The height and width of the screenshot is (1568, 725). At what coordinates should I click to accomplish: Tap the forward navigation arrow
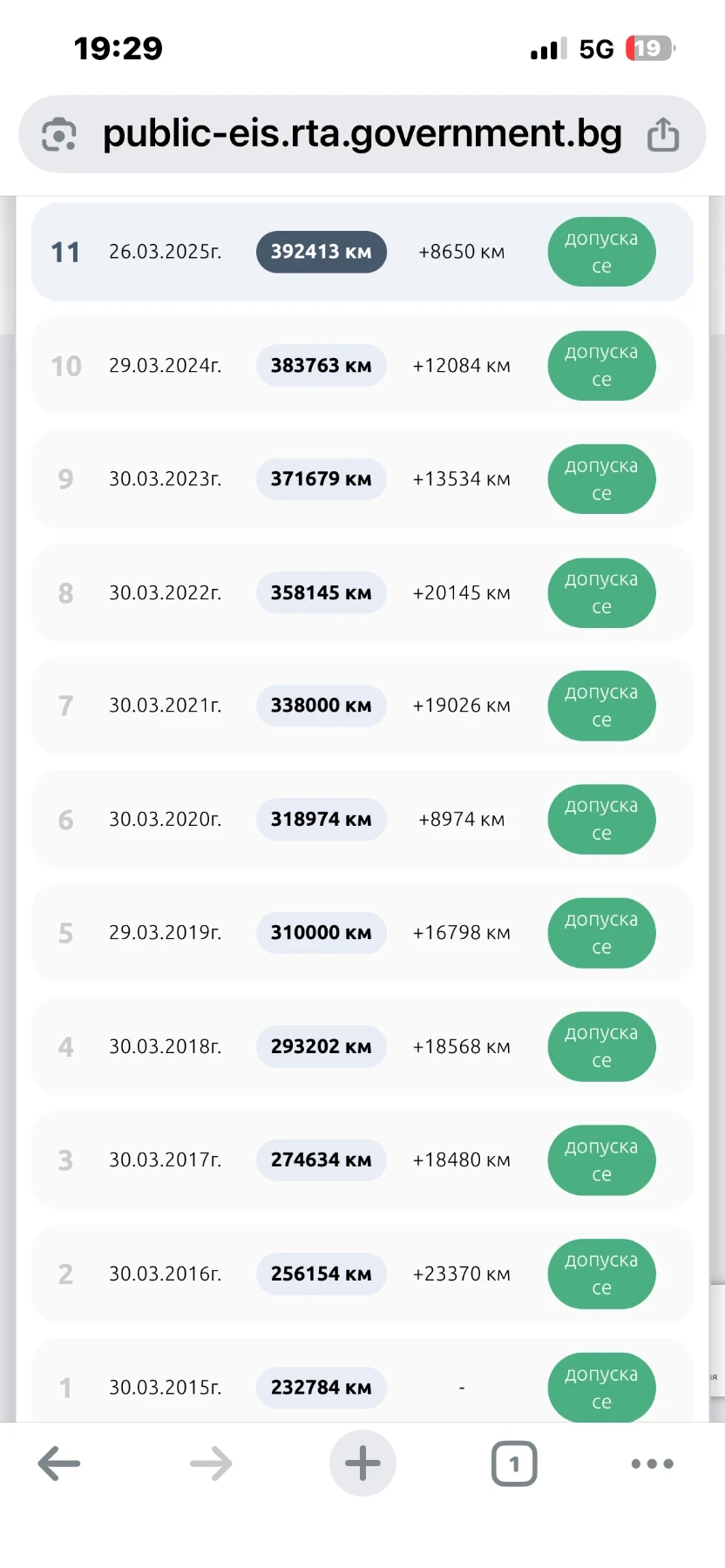[211, 1463]
